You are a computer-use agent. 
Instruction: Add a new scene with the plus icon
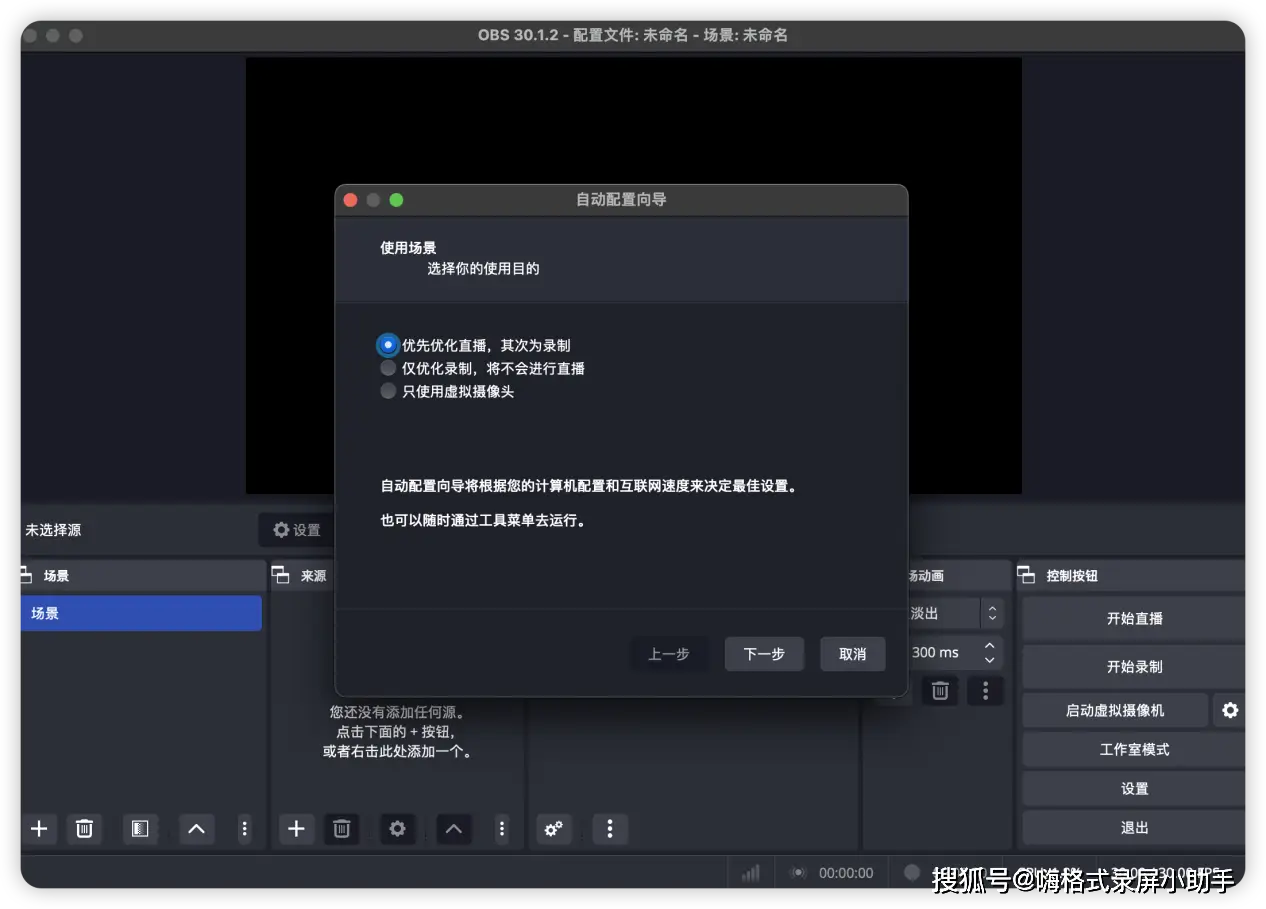pyautogui.click(x=39, y=828)
